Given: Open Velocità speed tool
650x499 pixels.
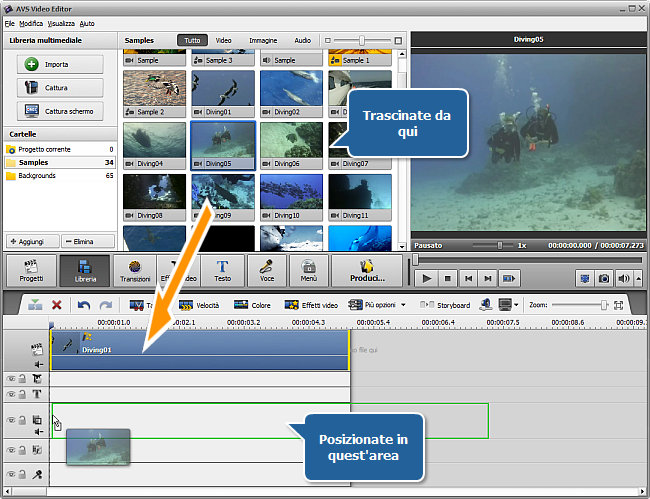Looking at the screenshot, I should pyautogui.click(x=199, y=305).
